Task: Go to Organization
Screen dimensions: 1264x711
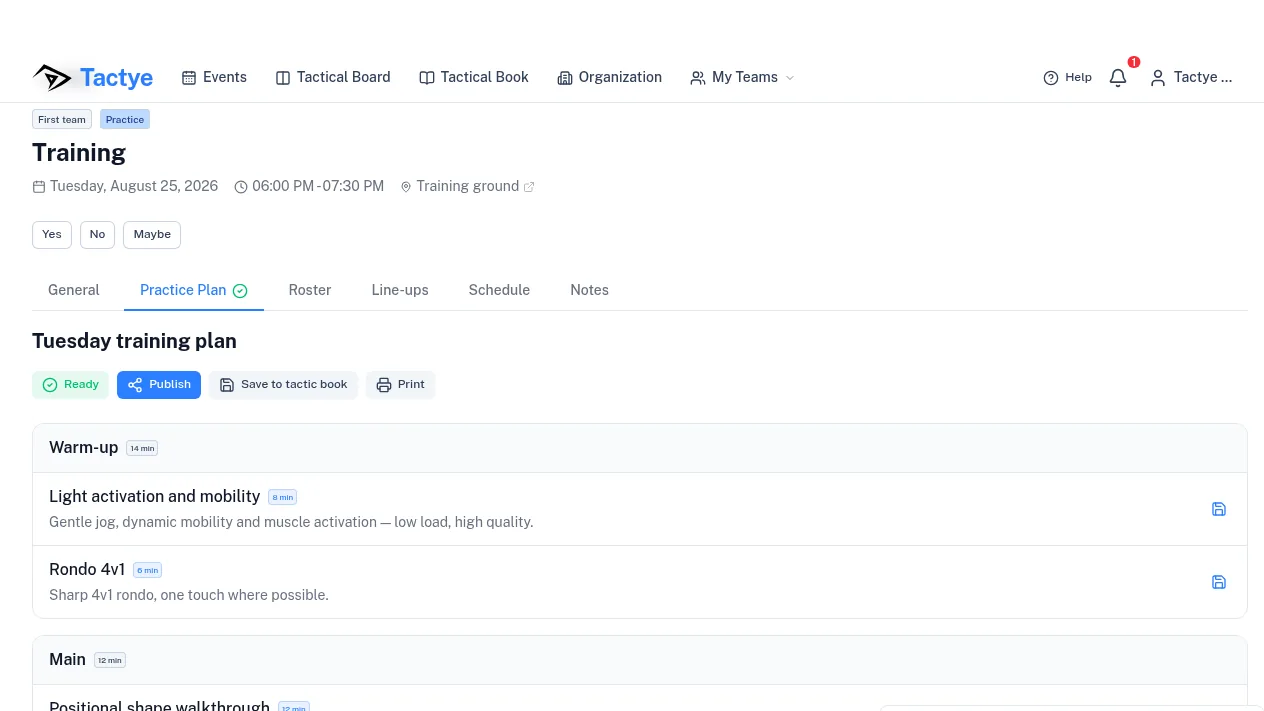Action: tap(610, 77)
